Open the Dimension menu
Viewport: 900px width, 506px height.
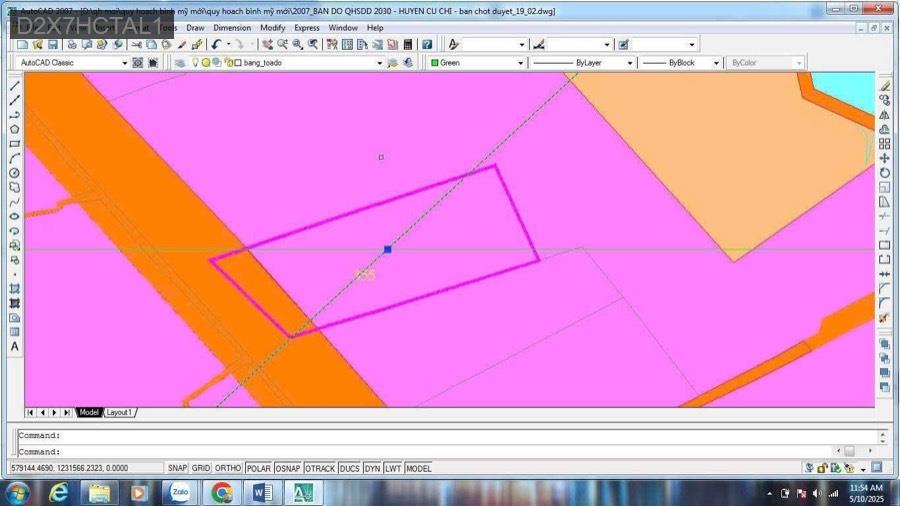tap(232, 28)
